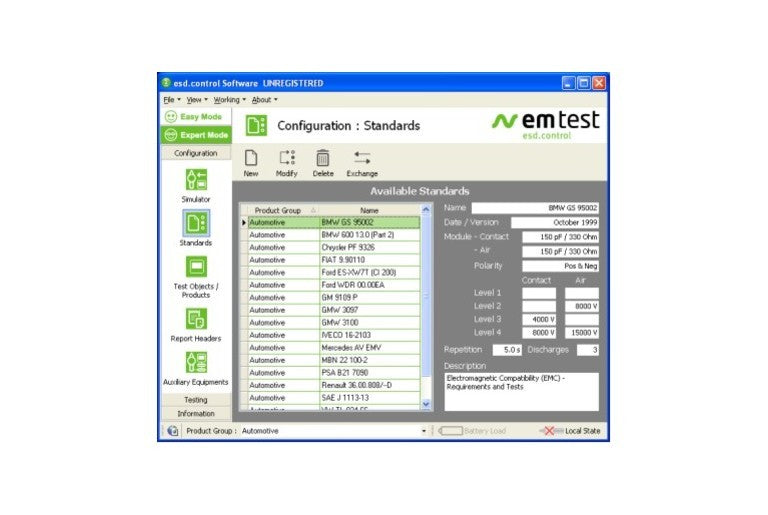The height and width of the screenshot is (515, 768).
Task: Click the Repetition field 5.0 s
Action: (x=507, y=350)
